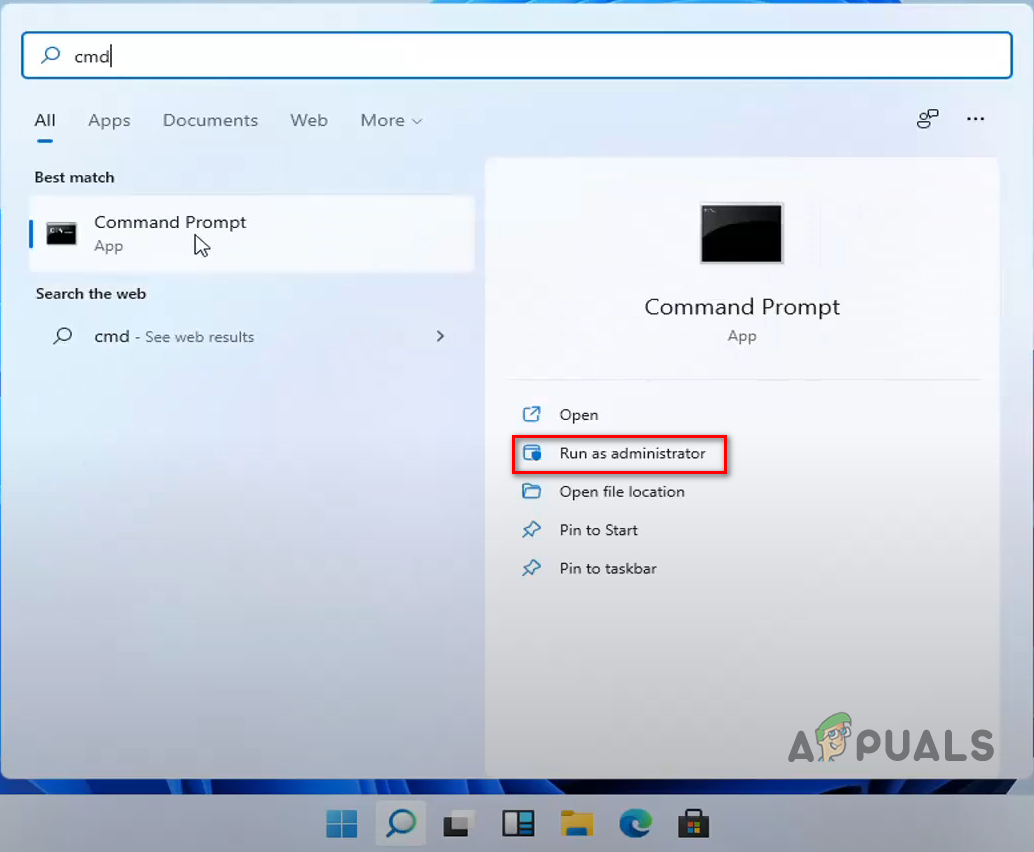The width and height of the screenshot is (1034, 852).
Task: Click the magnifier icon beside cmd web result
Action: coord(63,336)
